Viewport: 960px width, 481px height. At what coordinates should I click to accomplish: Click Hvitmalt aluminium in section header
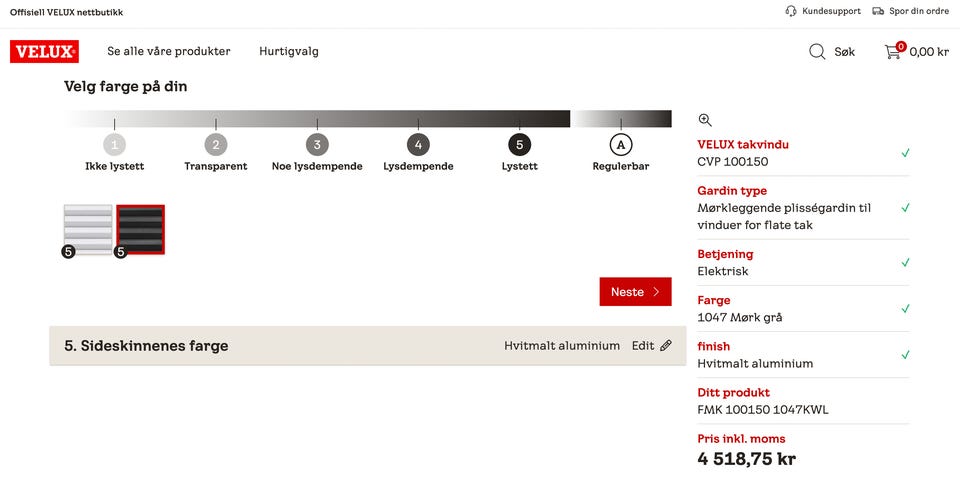562,346
